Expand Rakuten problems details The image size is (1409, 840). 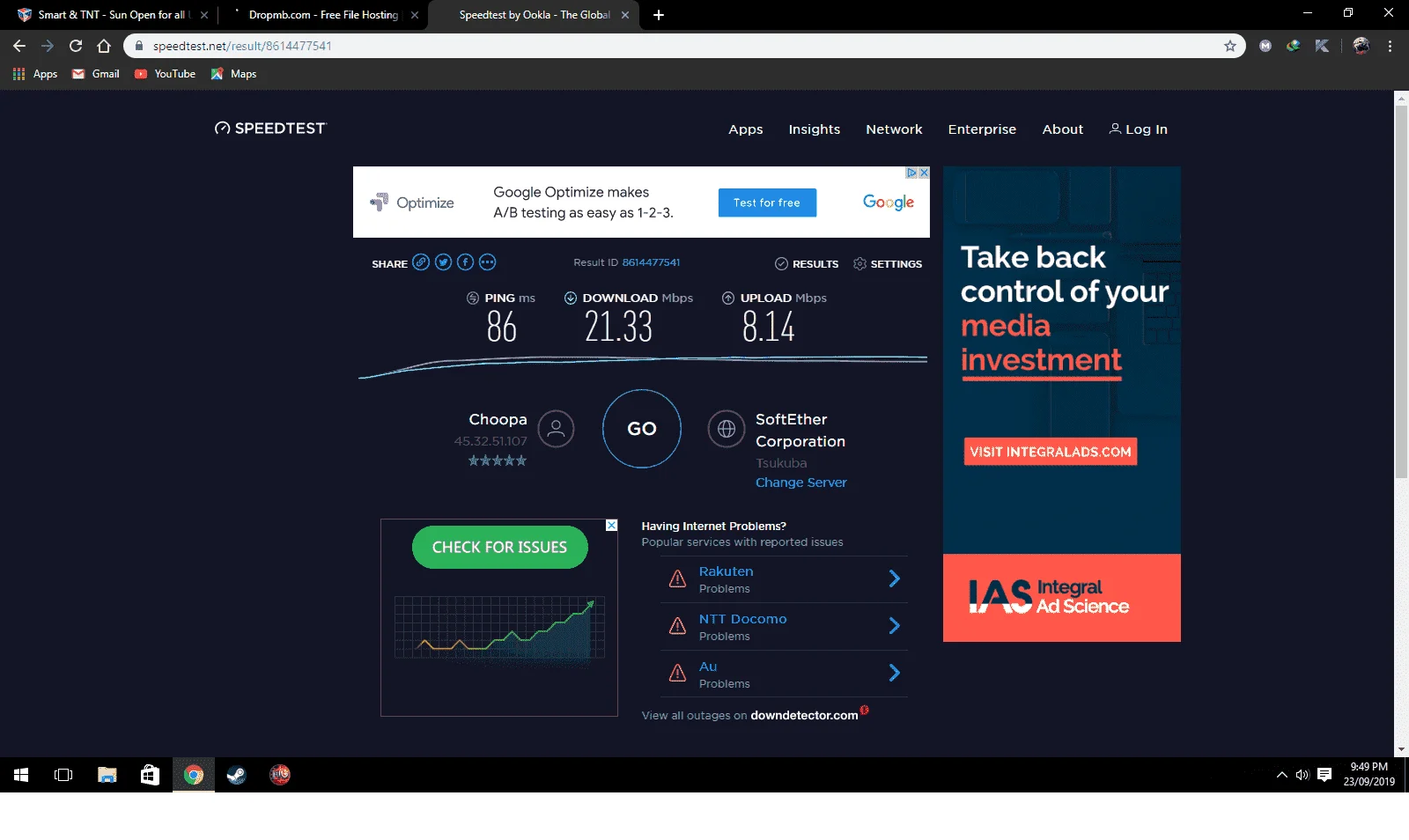[895, 578]
